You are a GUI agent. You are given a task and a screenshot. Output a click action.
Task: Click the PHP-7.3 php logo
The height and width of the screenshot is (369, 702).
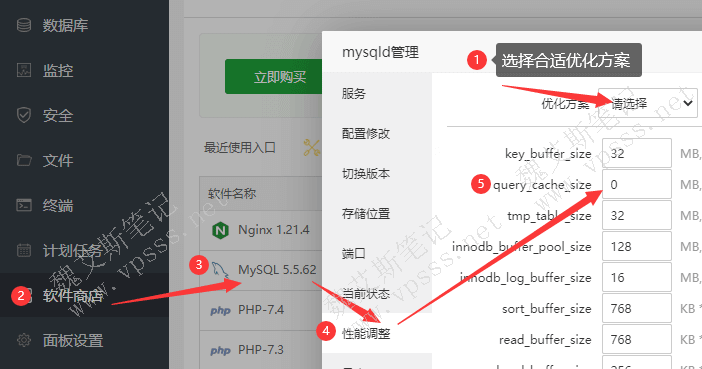tap(220, 350)
